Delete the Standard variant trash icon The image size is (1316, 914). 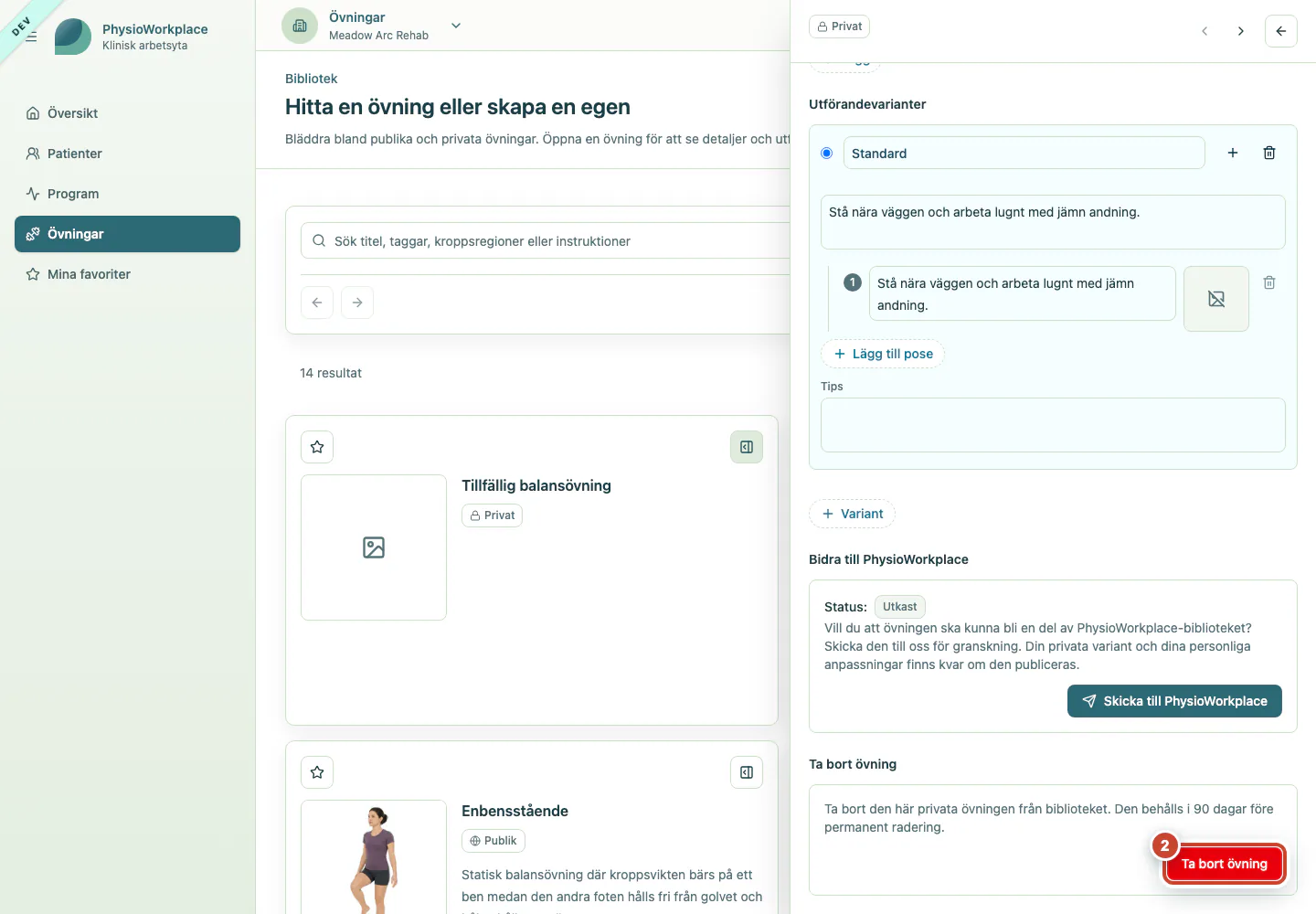tap(1269, 153)
